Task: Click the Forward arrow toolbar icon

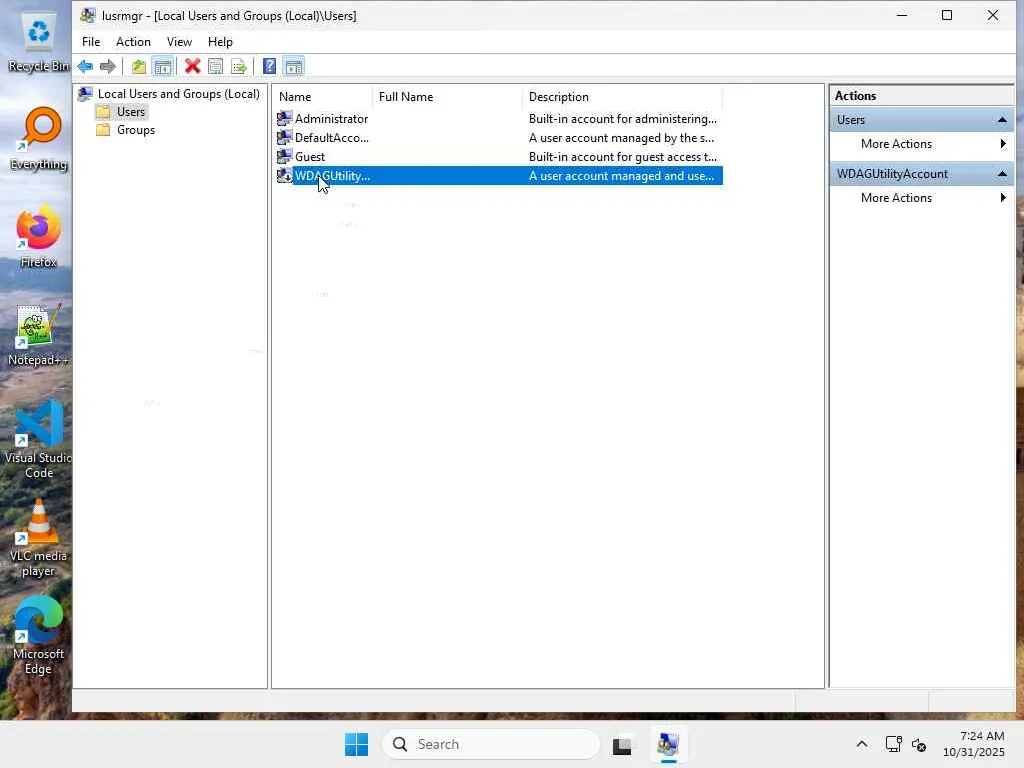Action: [108, 66]
